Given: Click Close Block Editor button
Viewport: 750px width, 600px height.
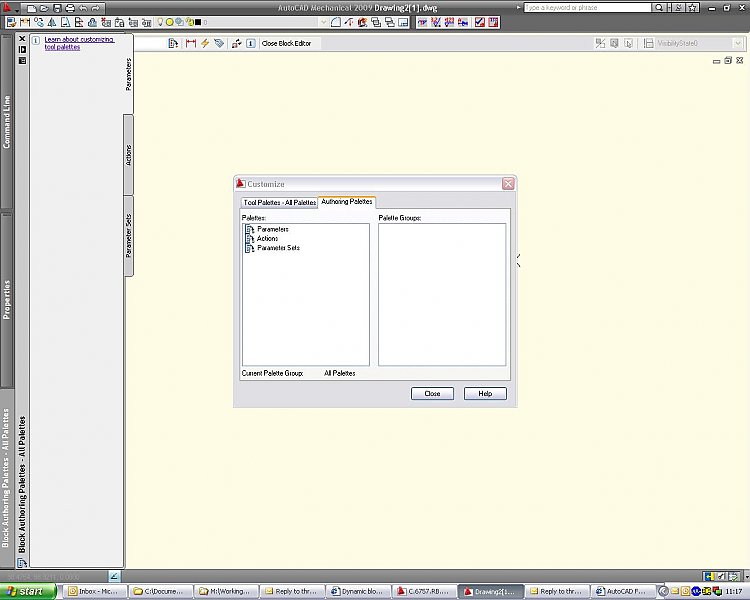Looking at the screenshot, I should coord(286,44).
